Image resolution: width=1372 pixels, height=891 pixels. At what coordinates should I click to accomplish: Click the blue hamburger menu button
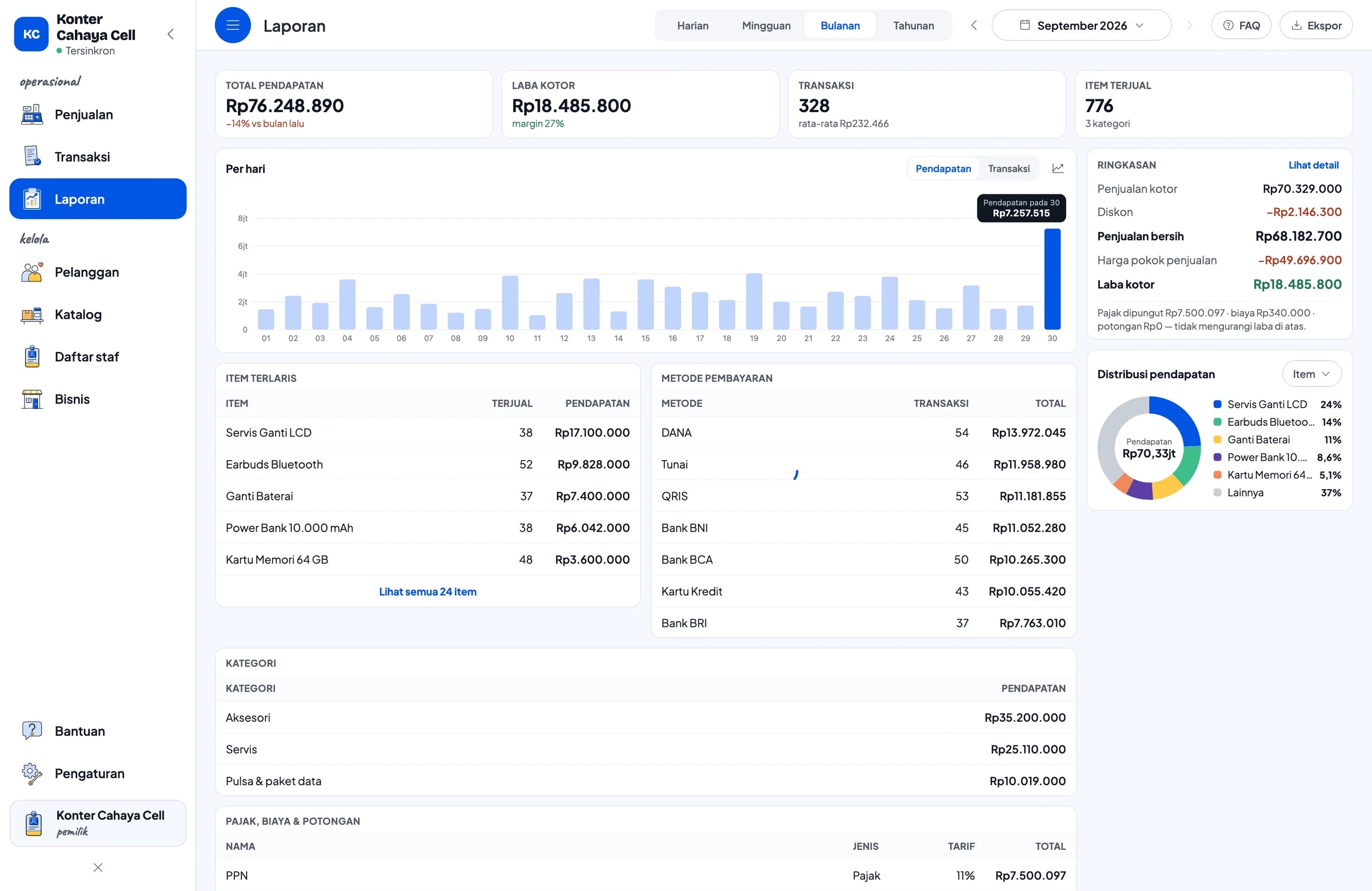(x=233, y=25)
